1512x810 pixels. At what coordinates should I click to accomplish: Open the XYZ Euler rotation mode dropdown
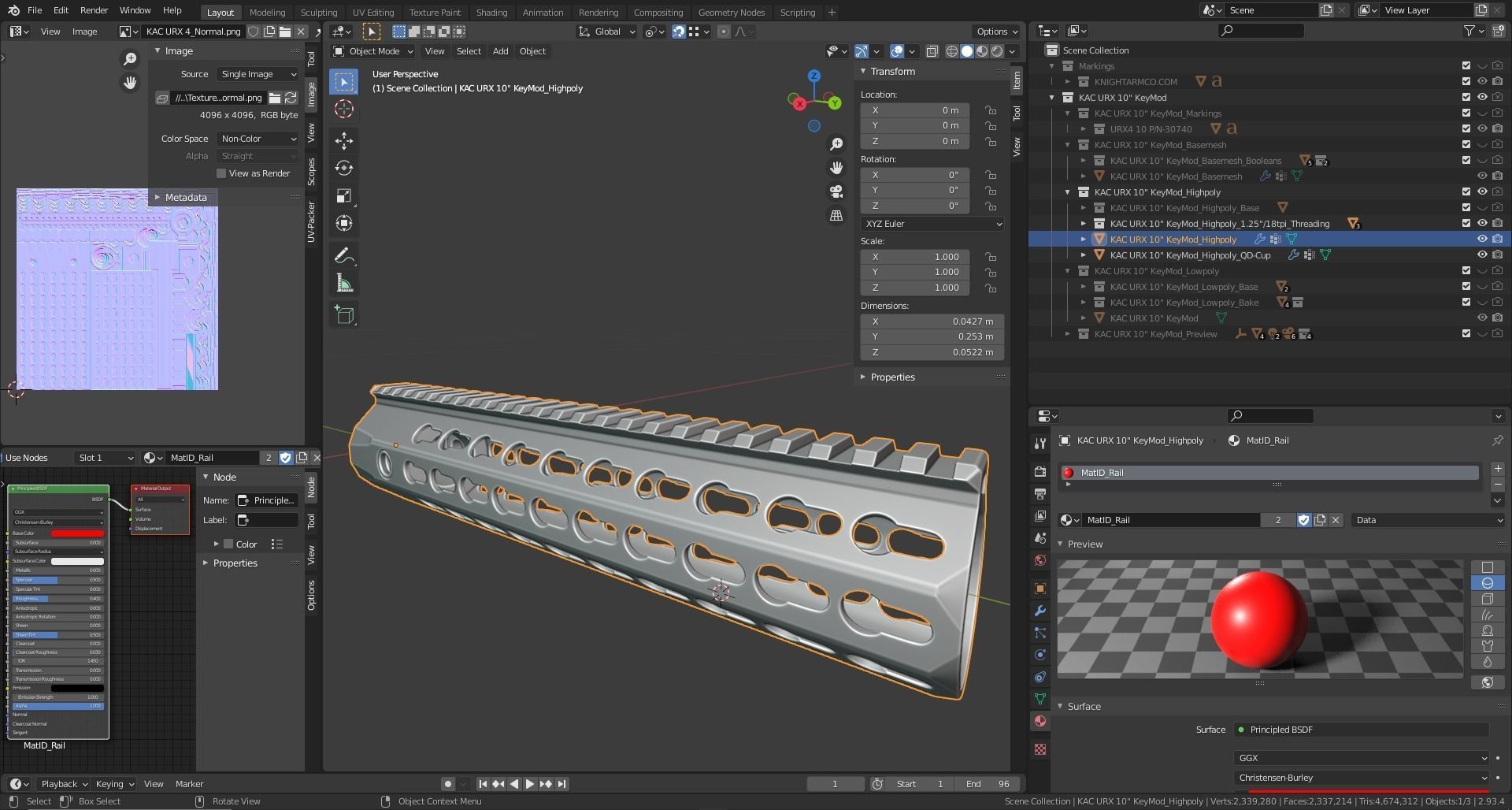(x=932, y=224)
